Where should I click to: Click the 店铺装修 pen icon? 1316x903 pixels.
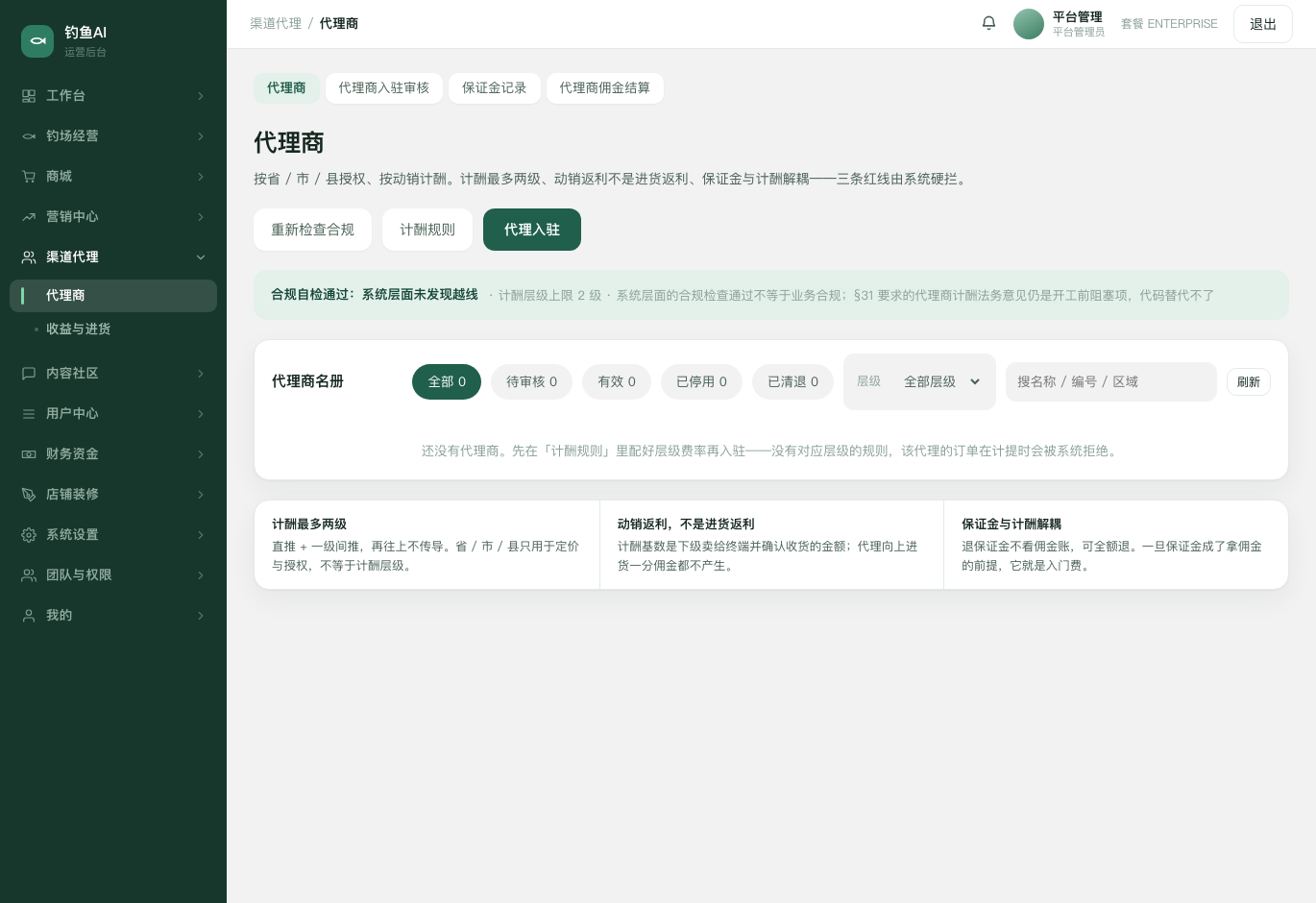tap(29, 495)
